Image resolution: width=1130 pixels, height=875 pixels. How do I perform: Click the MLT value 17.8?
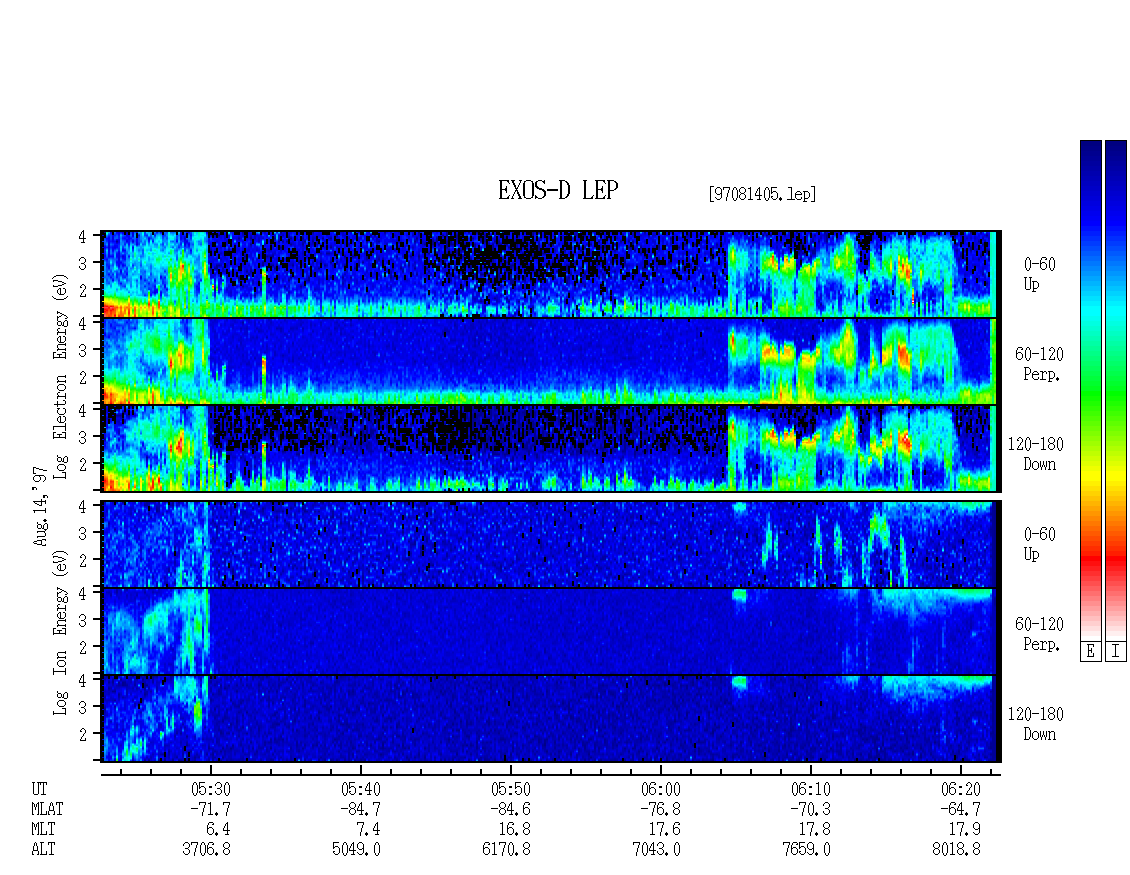[x=814, y=830]
